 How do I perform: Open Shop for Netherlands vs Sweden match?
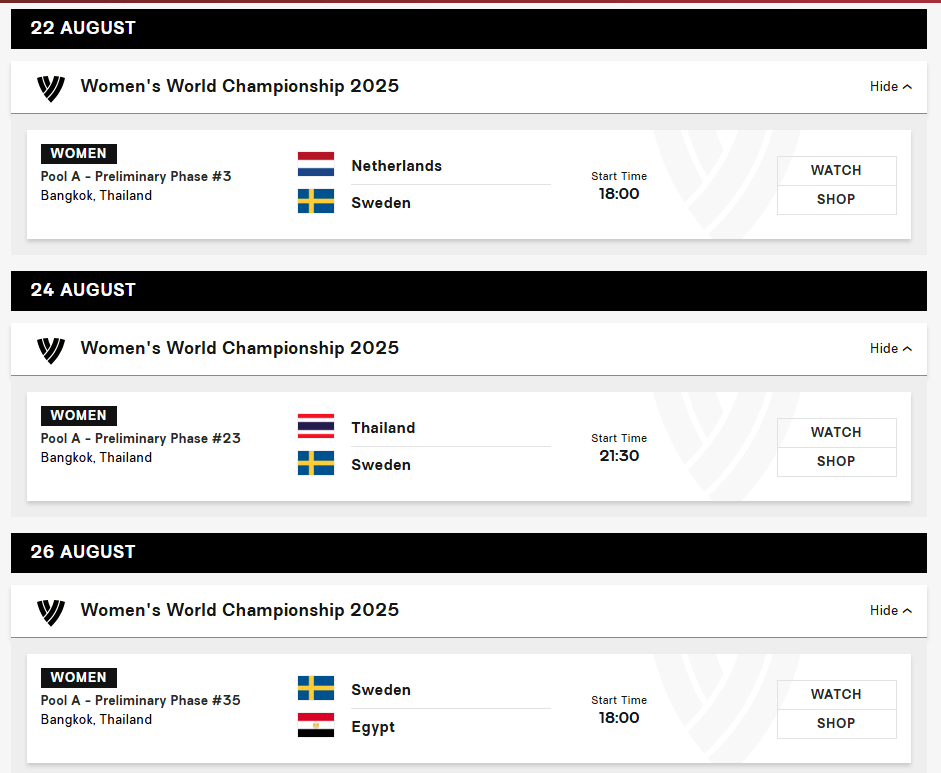(836, 200)
